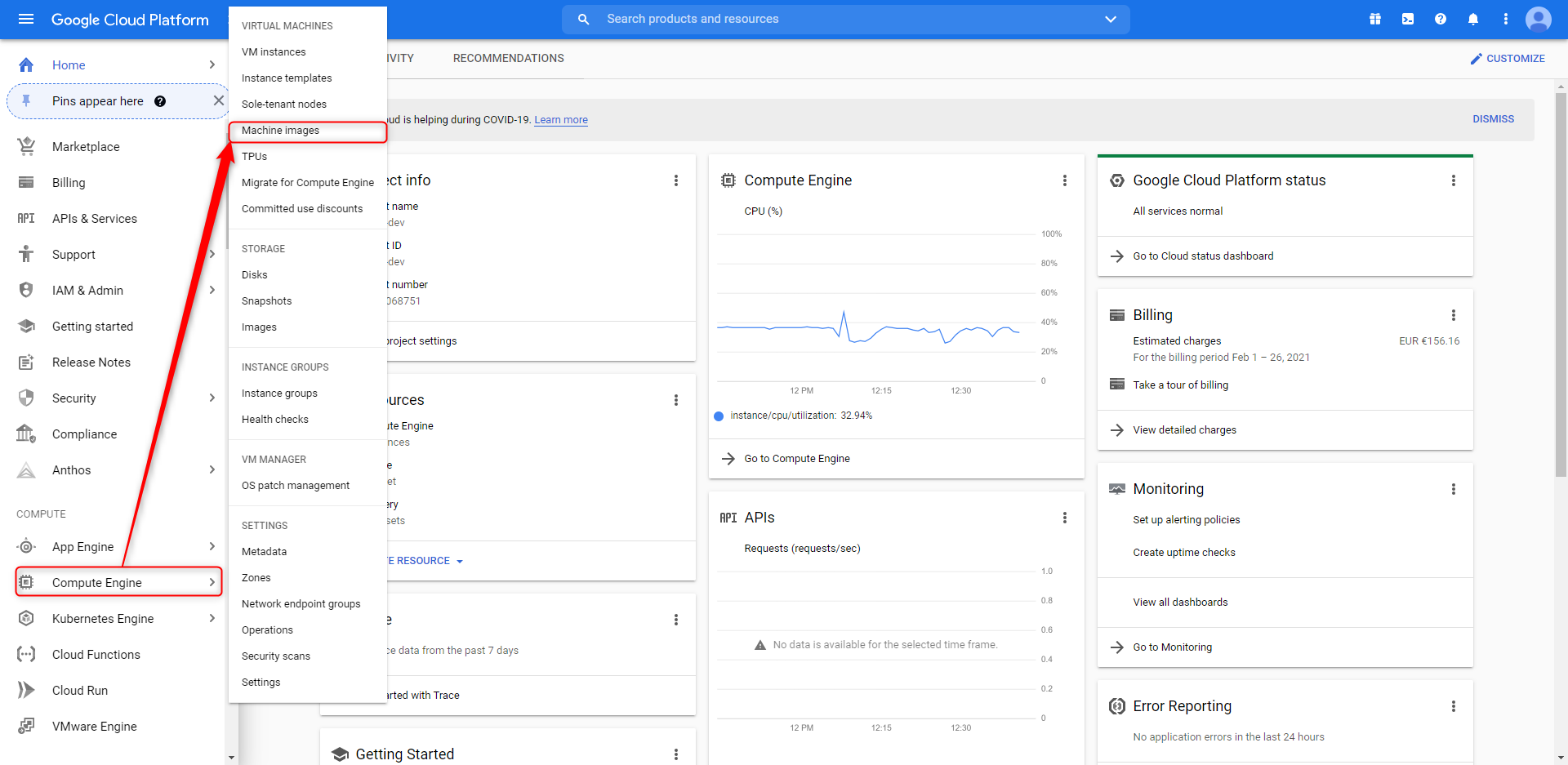Open the top bar more options menu
Screen dimensions: 1568x765
click(1506, 19)
